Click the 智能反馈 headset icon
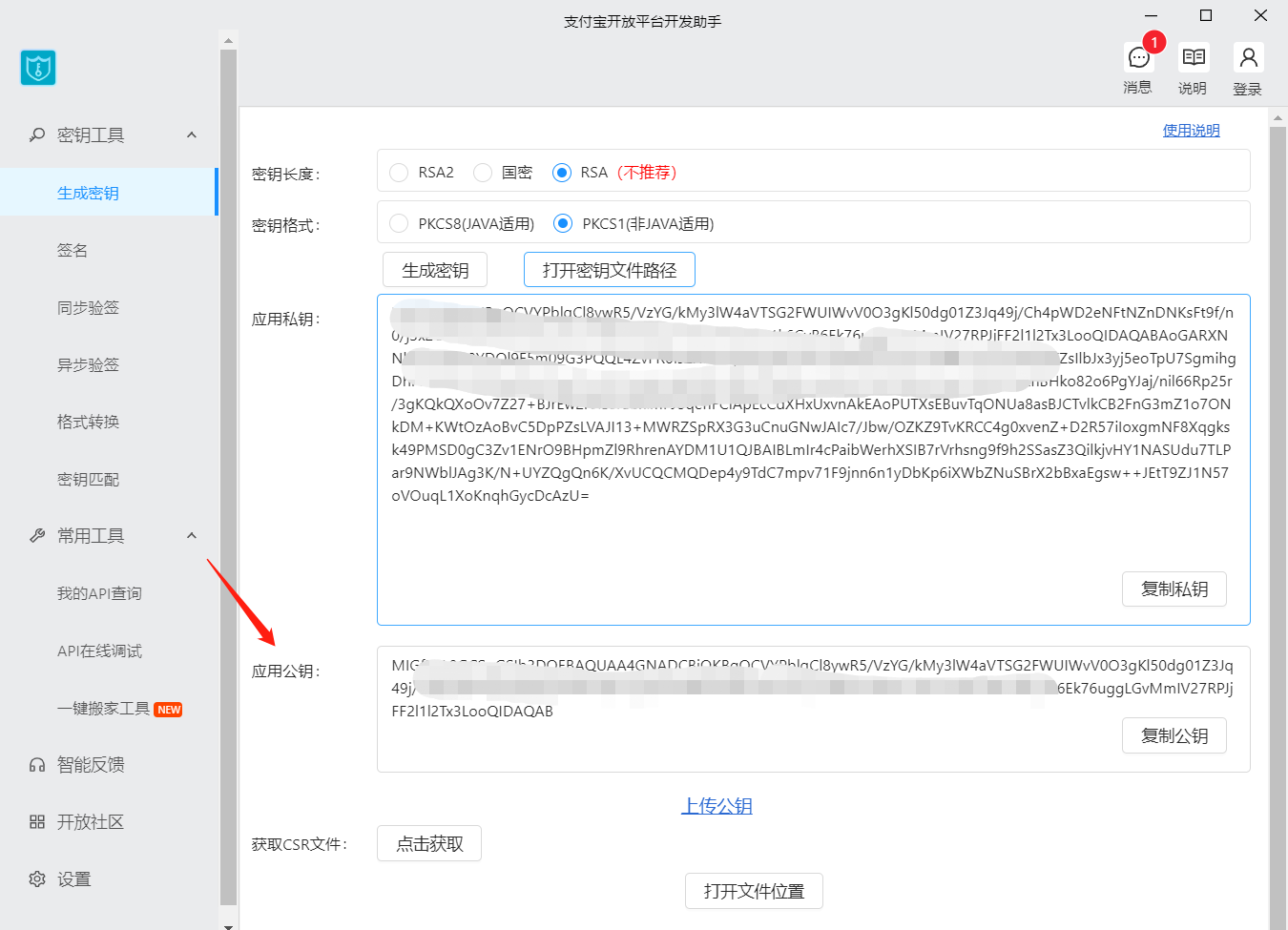Viewport: 1288px width, 930px height. (x=37, y=764)
